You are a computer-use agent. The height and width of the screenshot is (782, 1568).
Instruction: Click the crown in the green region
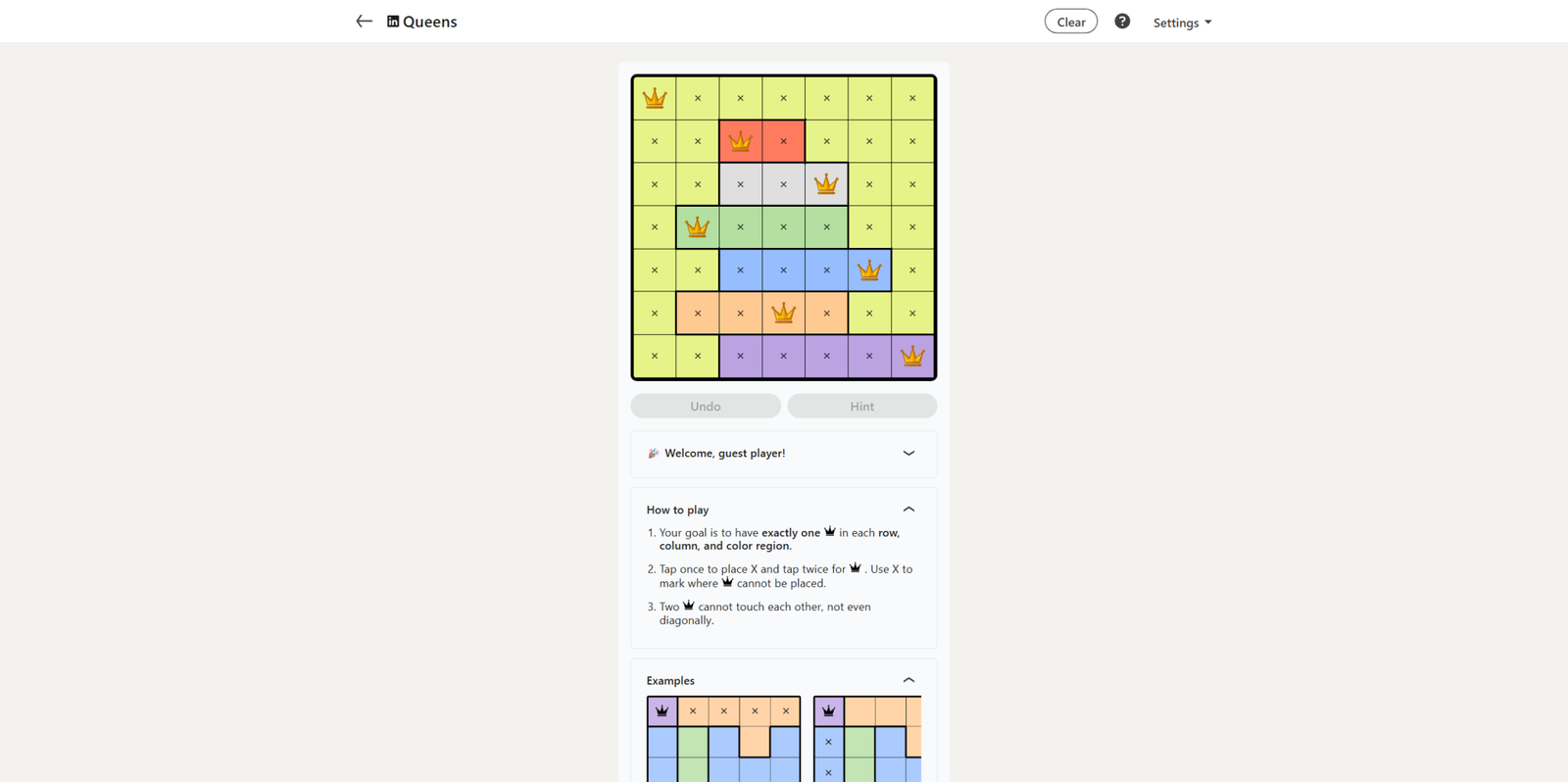point(697,227)
